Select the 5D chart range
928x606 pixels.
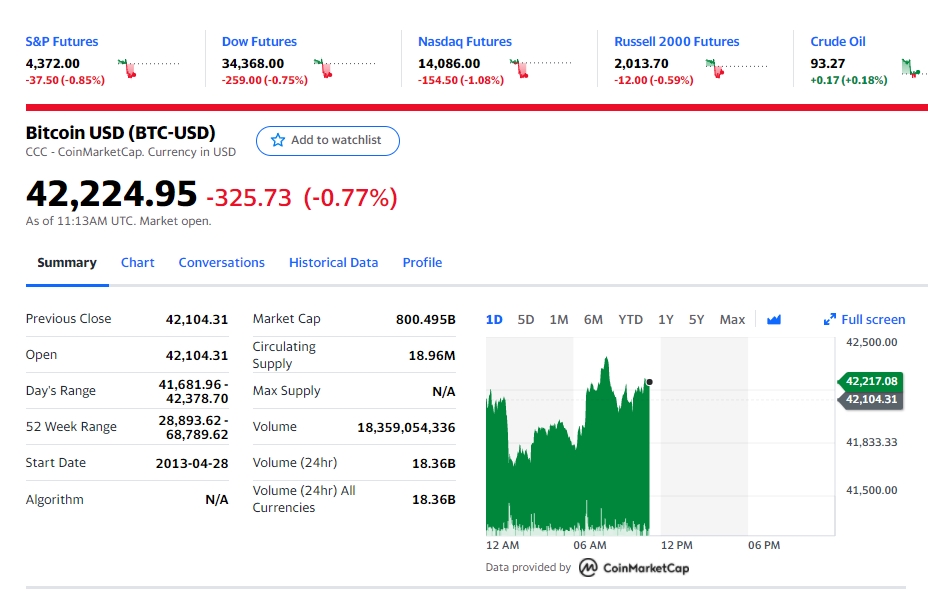coord(526,320)
